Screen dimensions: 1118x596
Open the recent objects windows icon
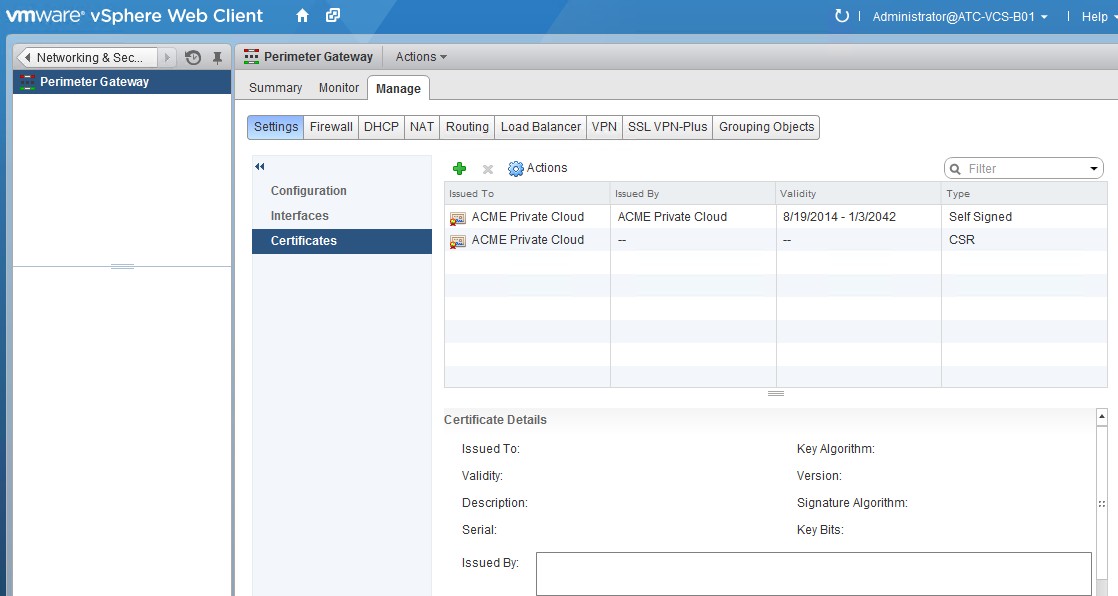click(333, 15)
